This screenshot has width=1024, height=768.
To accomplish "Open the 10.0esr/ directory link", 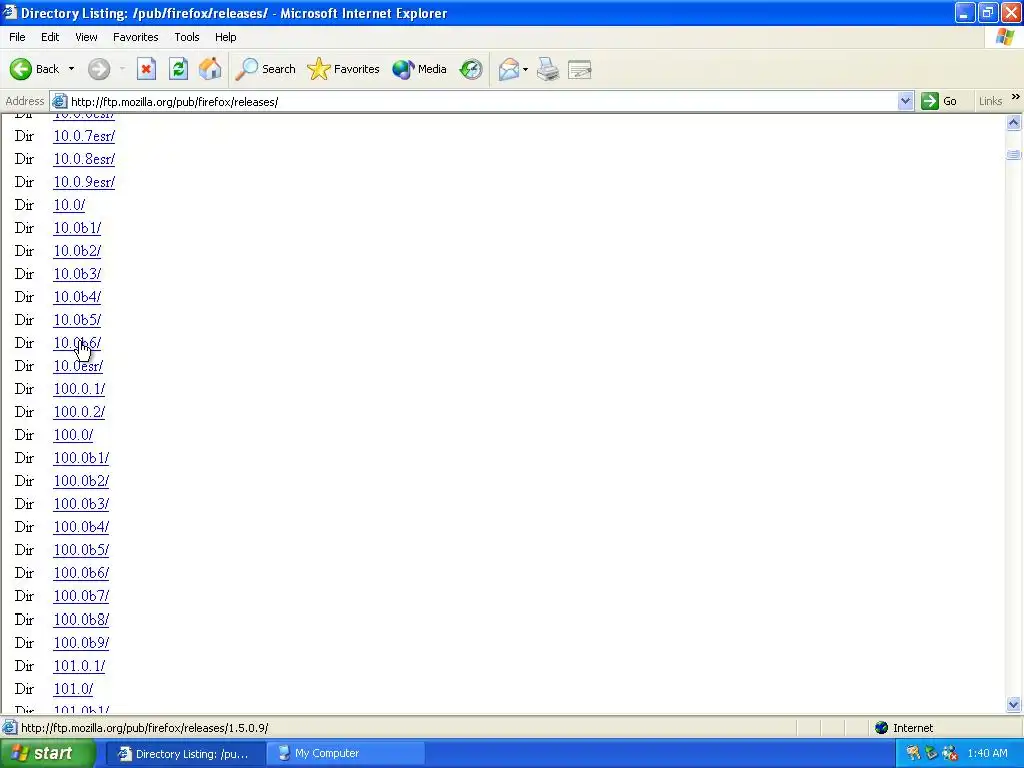I will tap(78, 366).
